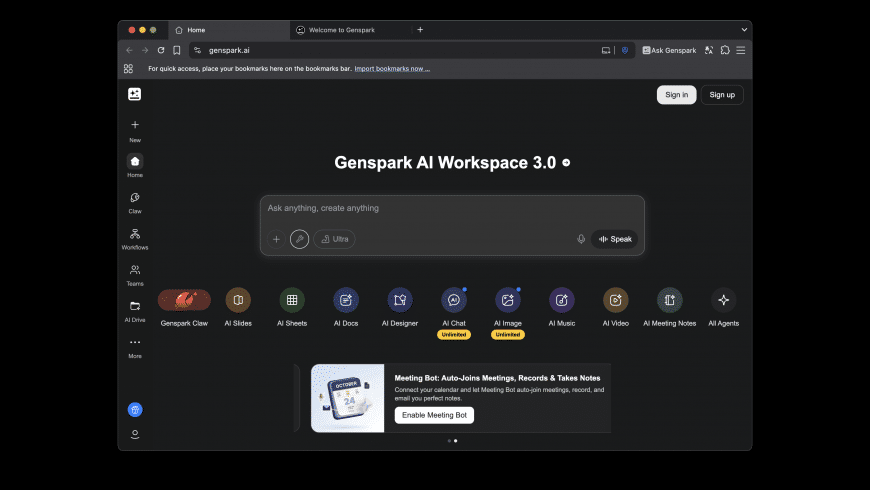Viewport: 870px width, 490px height.
Task: Select the first carousel dot
Action: point(449,441)
